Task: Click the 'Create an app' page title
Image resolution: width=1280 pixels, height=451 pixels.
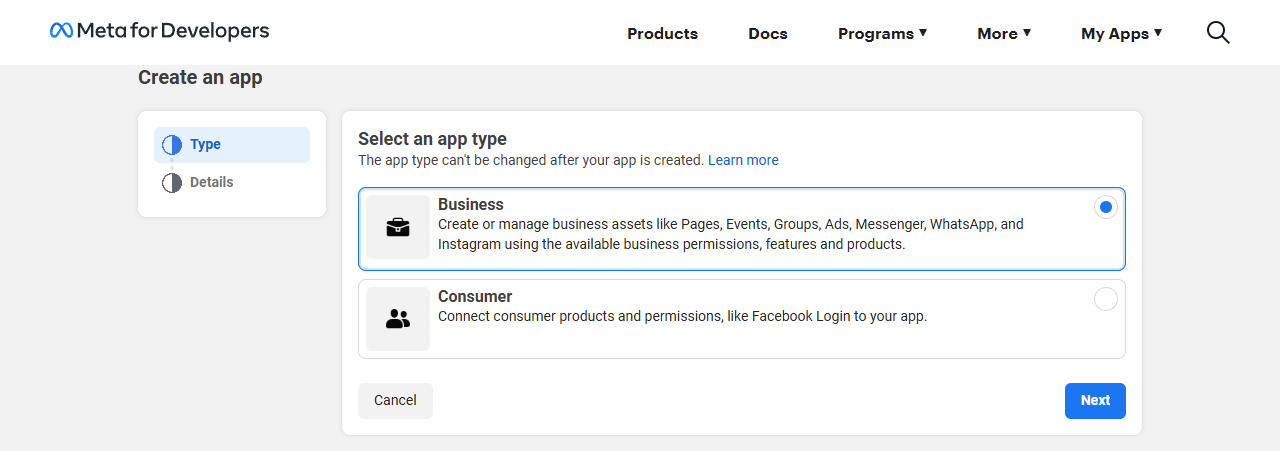Action: [200, 78]
